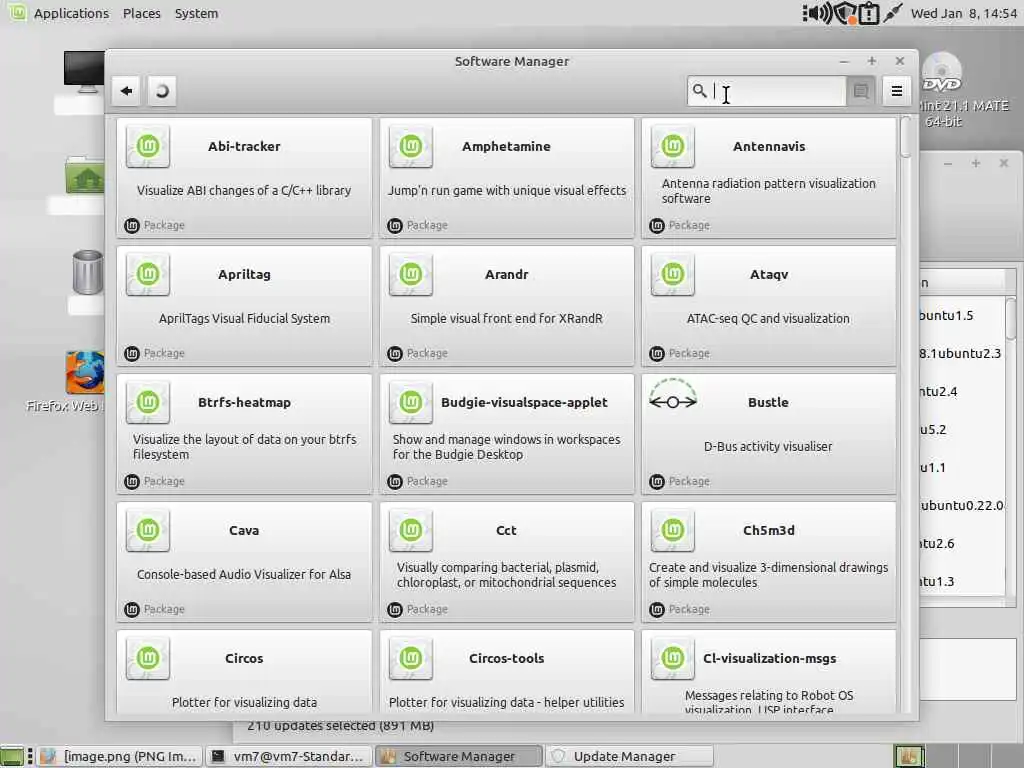Open the Circos-tools package icon
The width and height of the screenshot is (1024, 768).
point(411,658)
